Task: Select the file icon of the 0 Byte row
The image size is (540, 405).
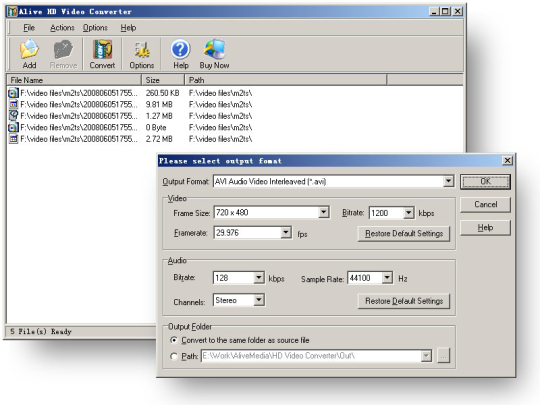Action: (13, 127)
